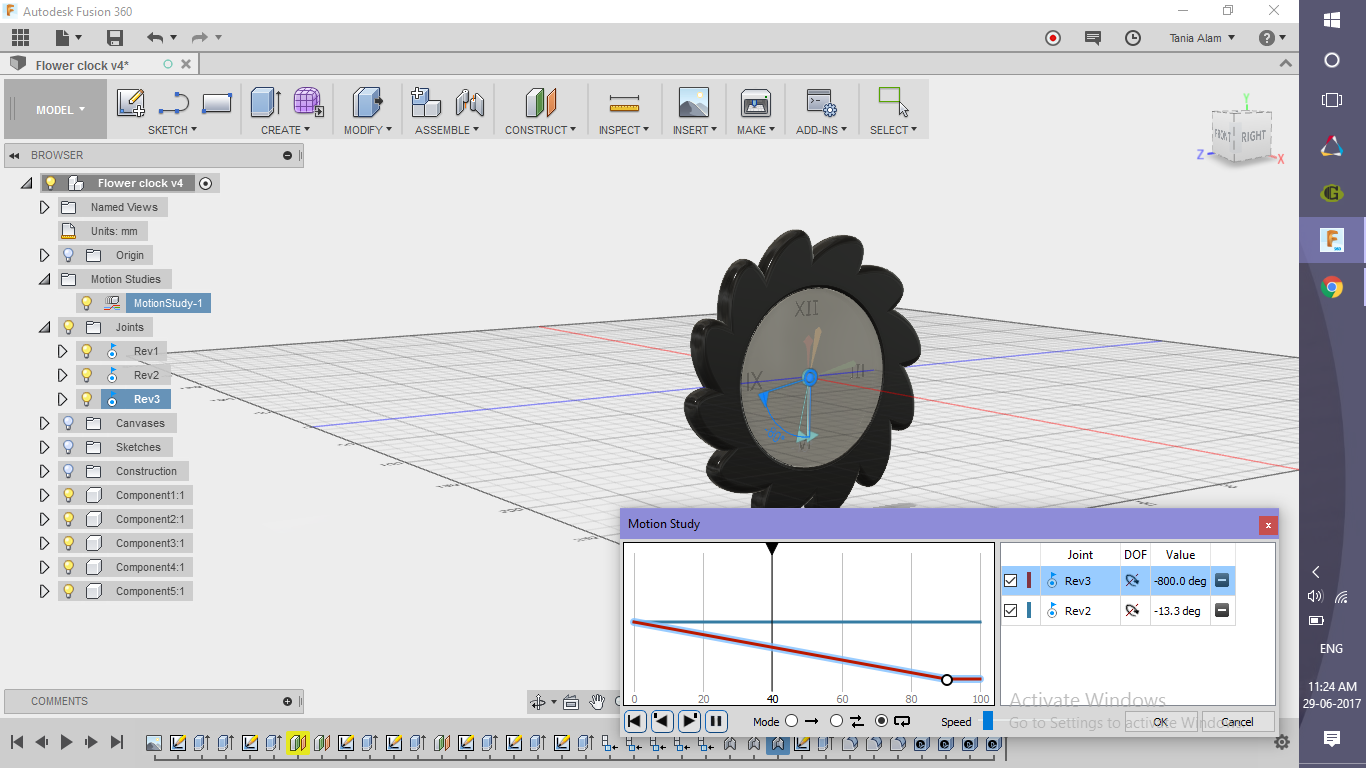Select the Press Pull tool
The height and width of the screenshot is (768, 1366).
(368, 103)
